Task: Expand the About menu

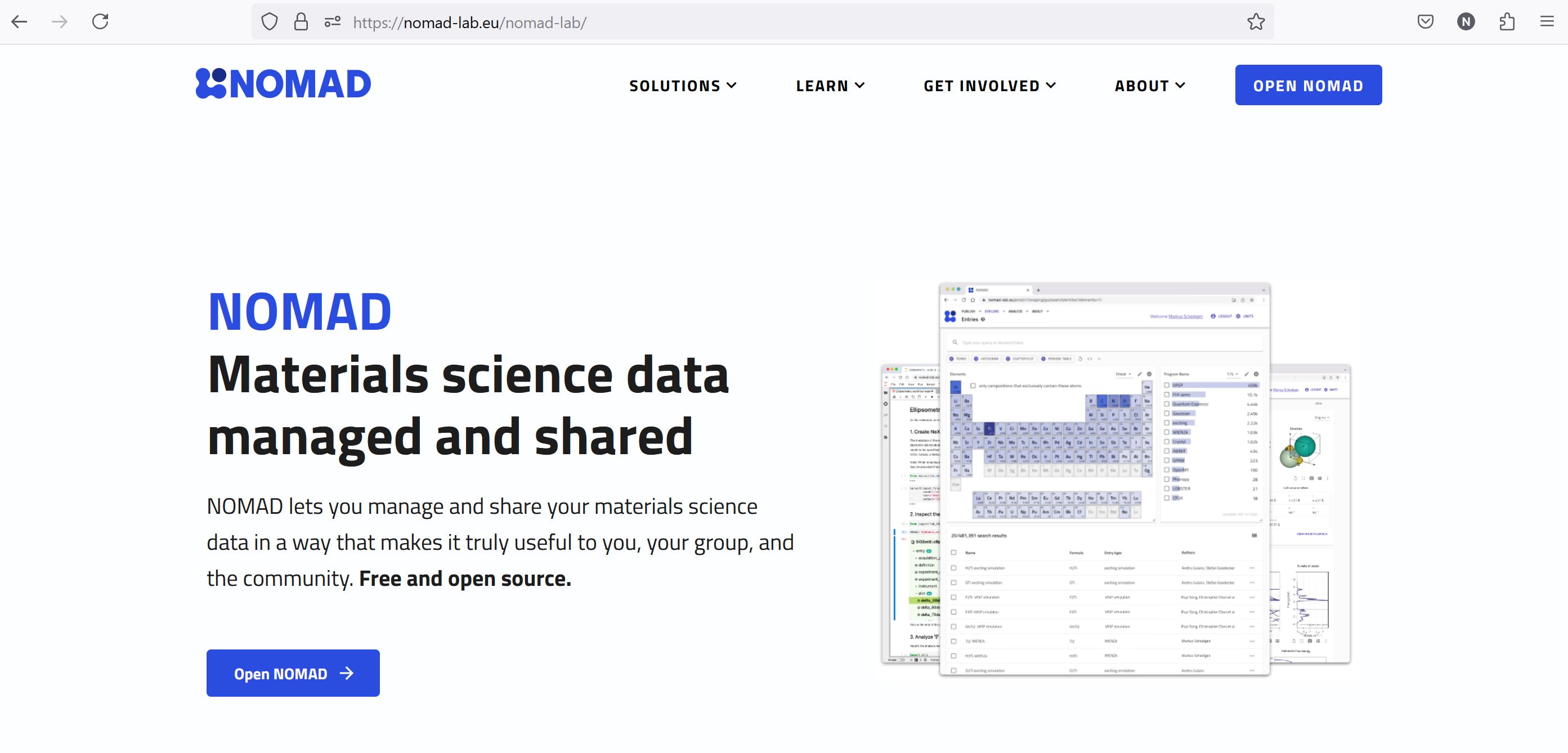Action: click(1150, 86)
